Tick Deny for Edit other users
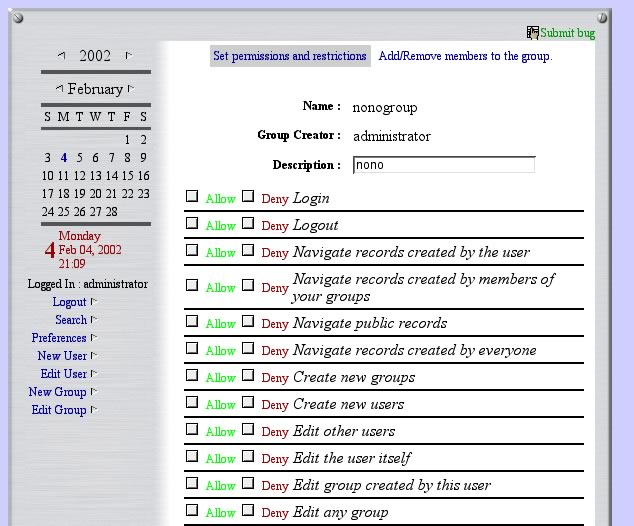This screenshot has width=634, height=526. (248, 430)
